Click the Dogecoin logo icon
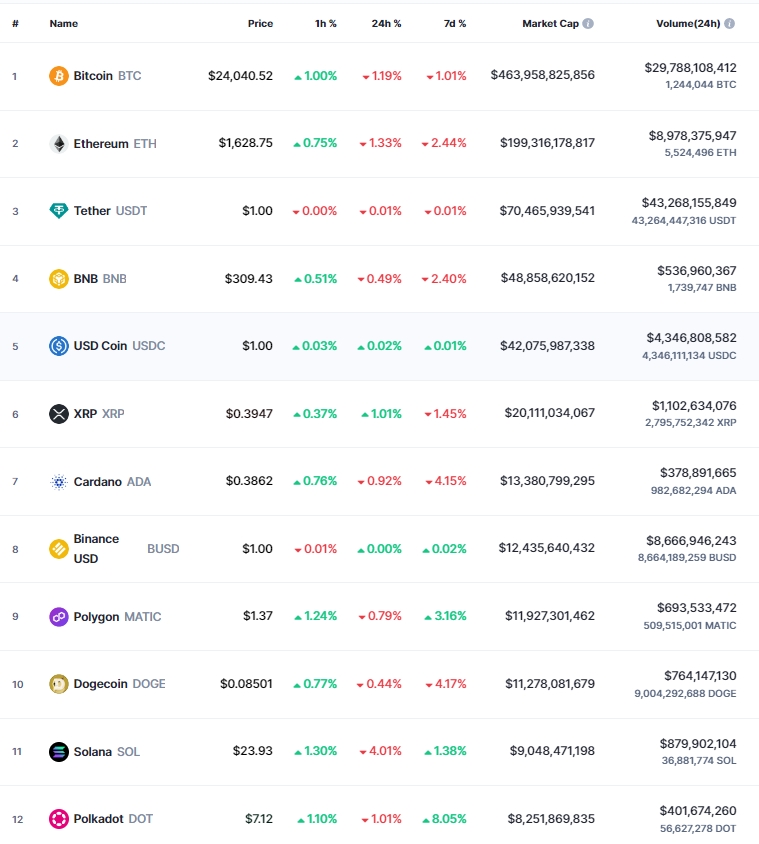The width and height of the screenshot is (759, 844). pos(59,684)
